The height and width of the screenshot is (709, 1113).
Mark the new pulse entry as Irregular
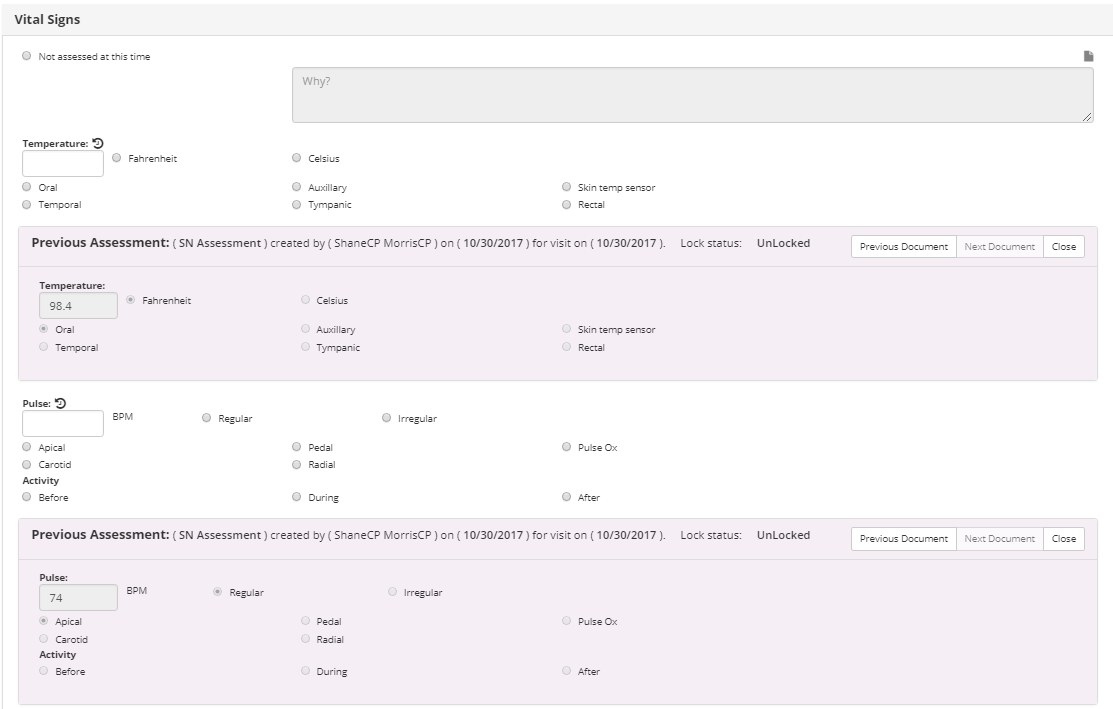click(386, 418)
